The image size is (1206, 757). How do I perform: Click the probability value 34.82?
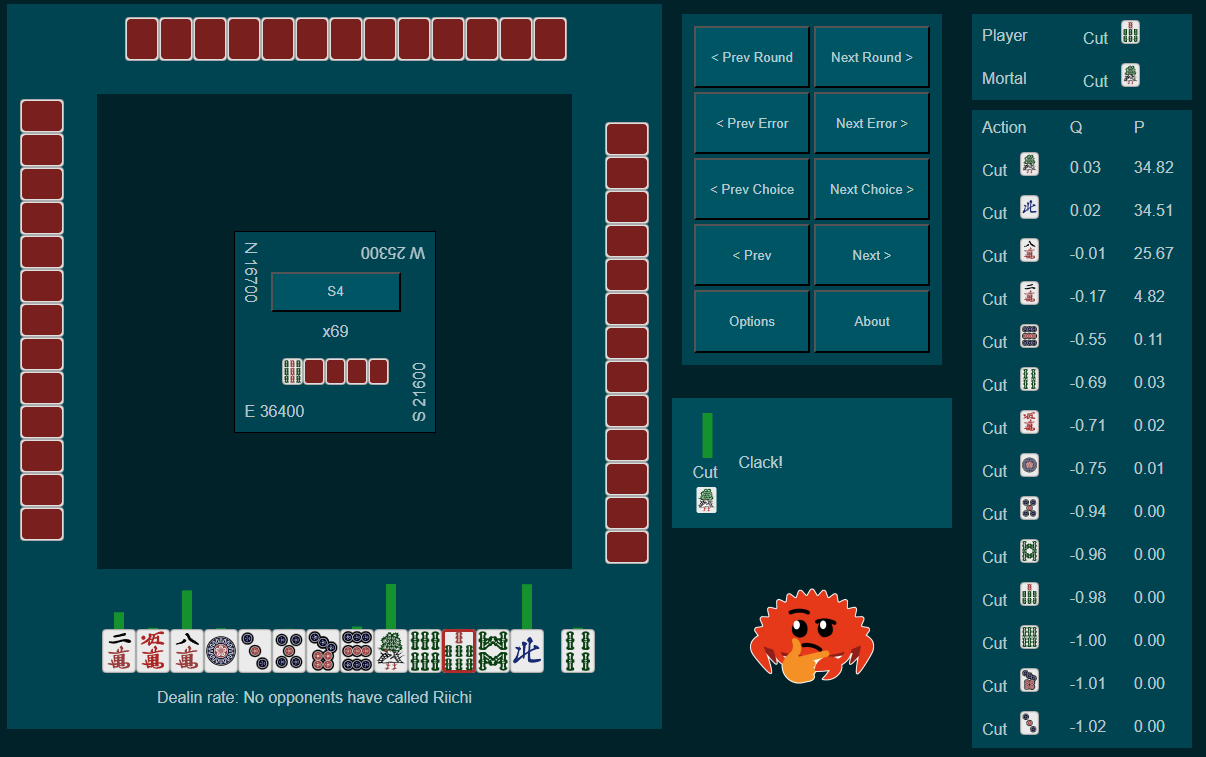[x=1154, y=167]
